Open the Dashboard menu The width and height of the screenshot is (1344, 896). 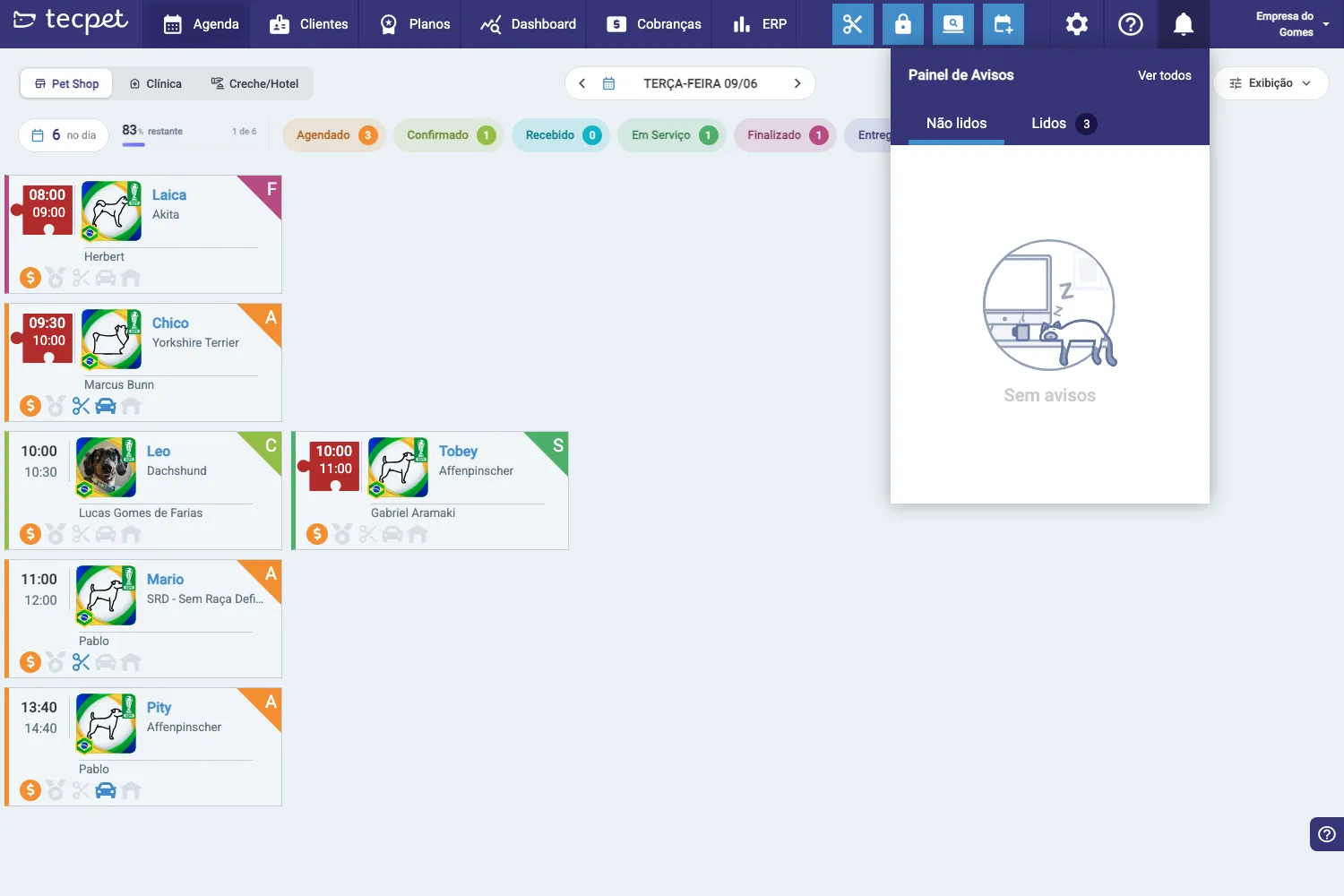coord(528,24)
